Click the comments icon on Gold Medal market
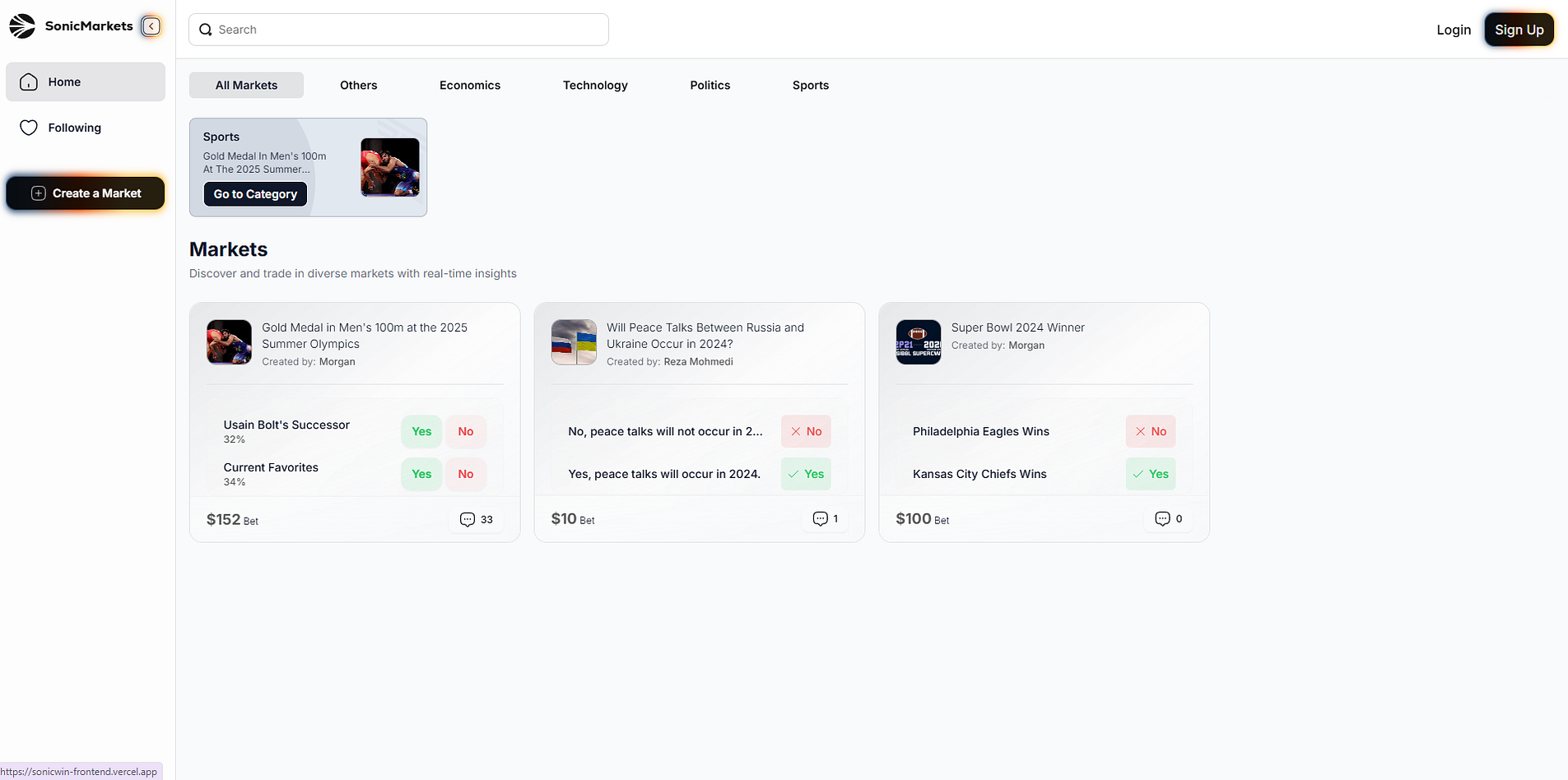This screenshot has width=1568, height=780. (x=468, y=520)
